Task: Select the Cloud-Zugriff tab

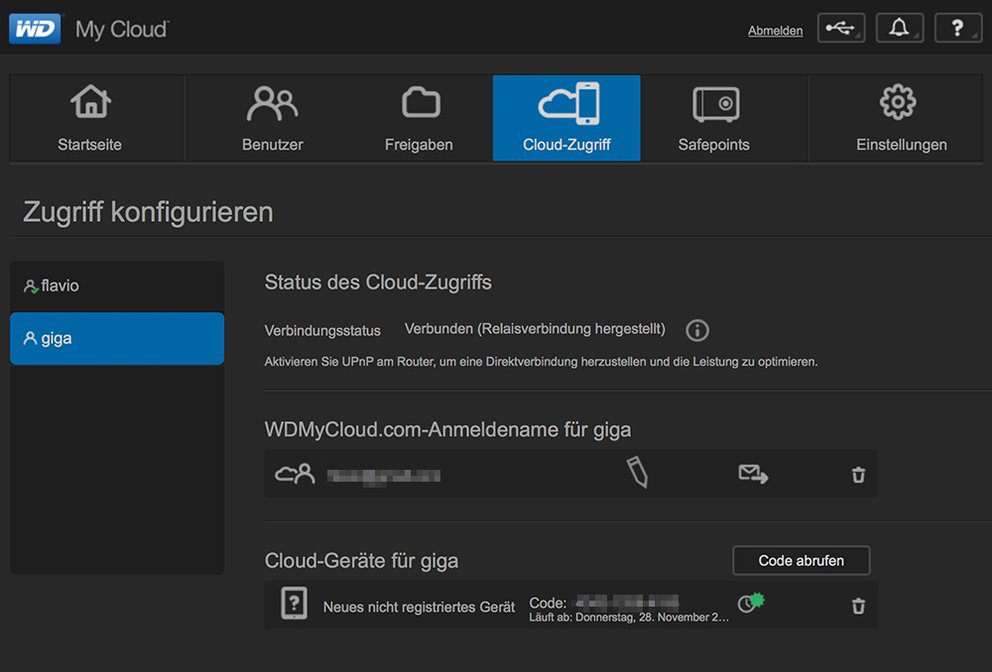Action: tap(566, 118)
